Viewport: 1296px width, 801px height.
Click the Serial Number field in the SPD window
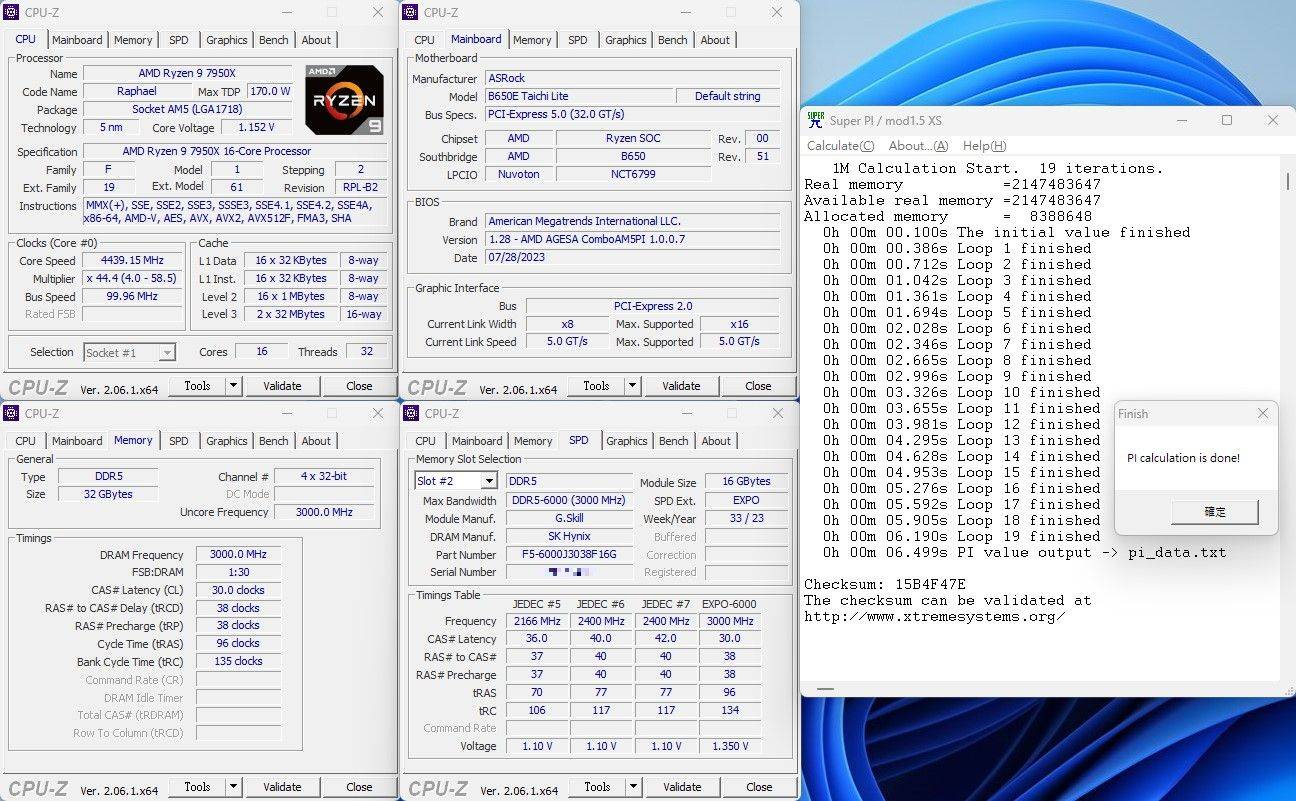(568, 572)
